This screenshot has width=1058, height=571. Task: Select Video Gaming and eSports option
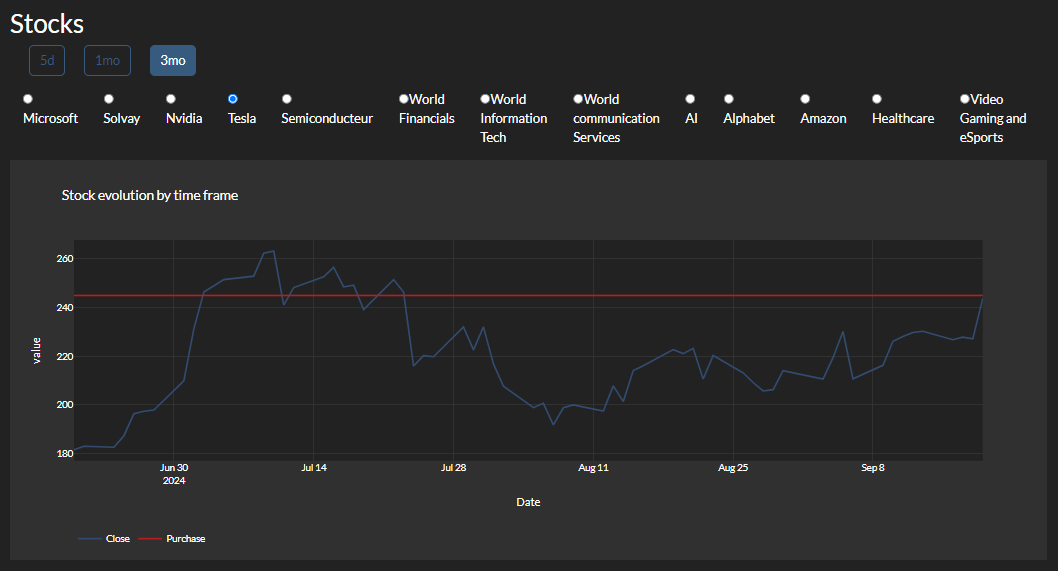(965, 99)
